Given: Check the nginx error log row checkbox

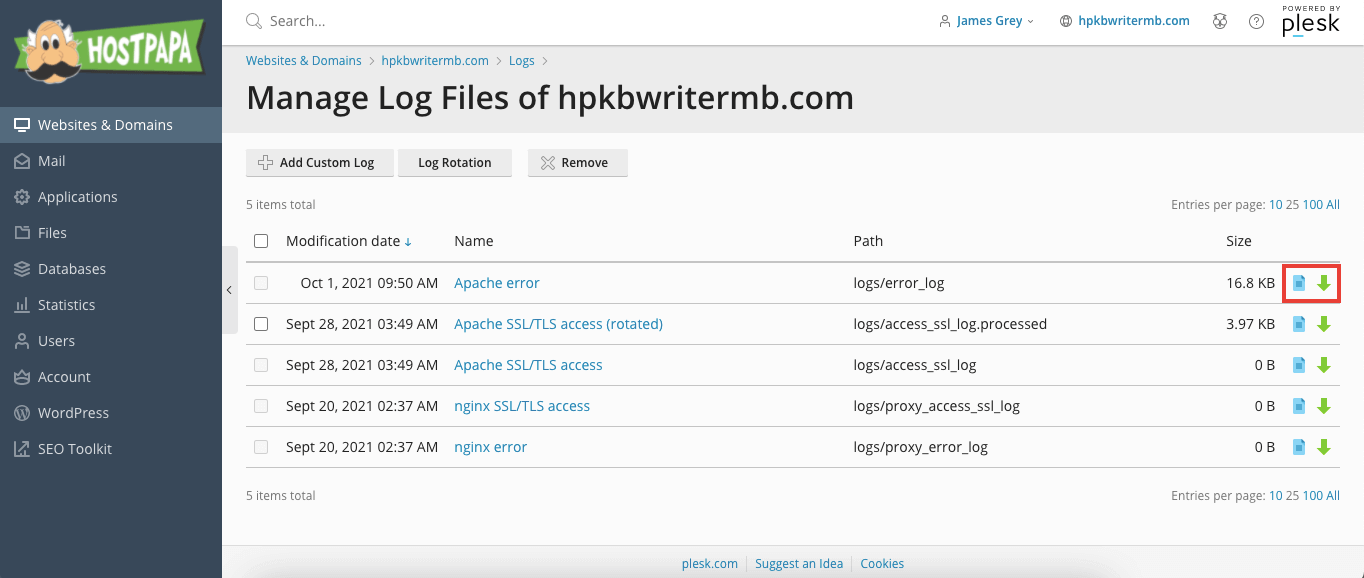Looking at the screenshot, I should (261, 447).
